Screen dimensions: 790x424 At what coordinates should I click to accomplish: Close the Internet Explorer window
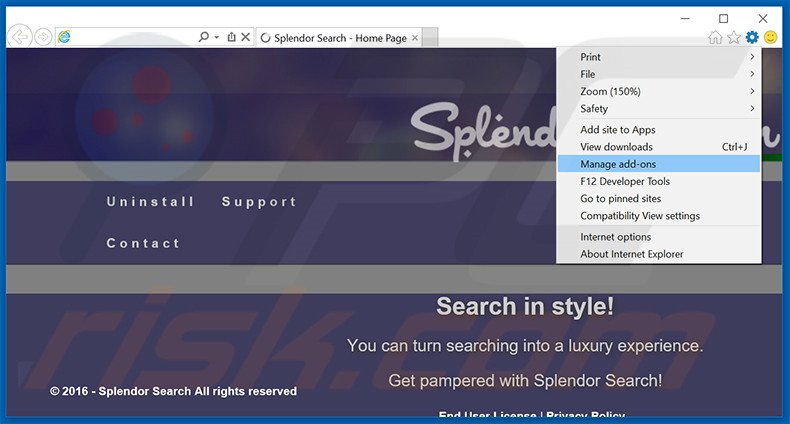(x=763, y=19)
